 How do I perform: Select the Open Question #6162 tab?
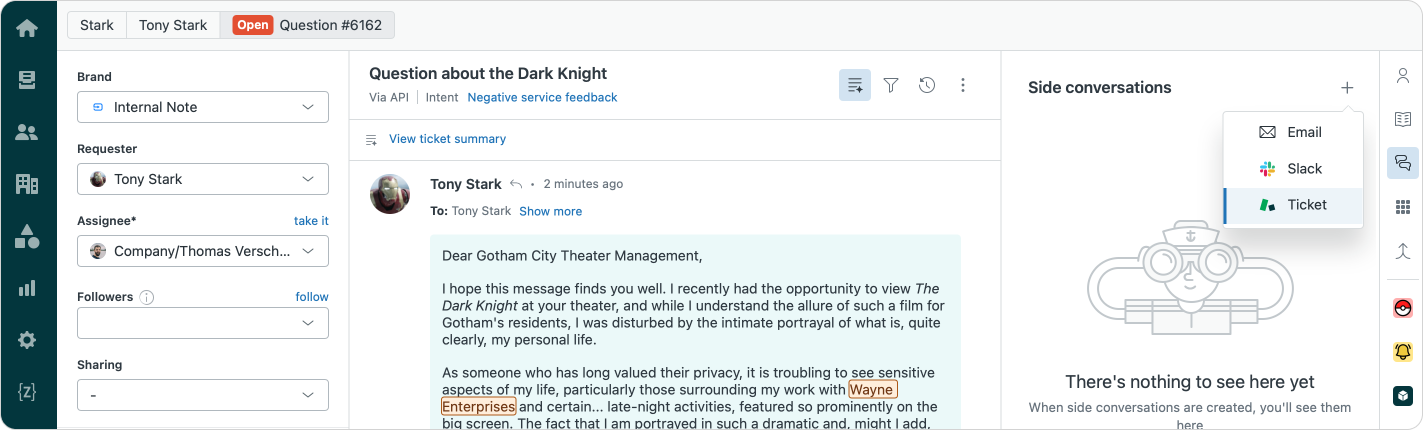coord(307,25)
